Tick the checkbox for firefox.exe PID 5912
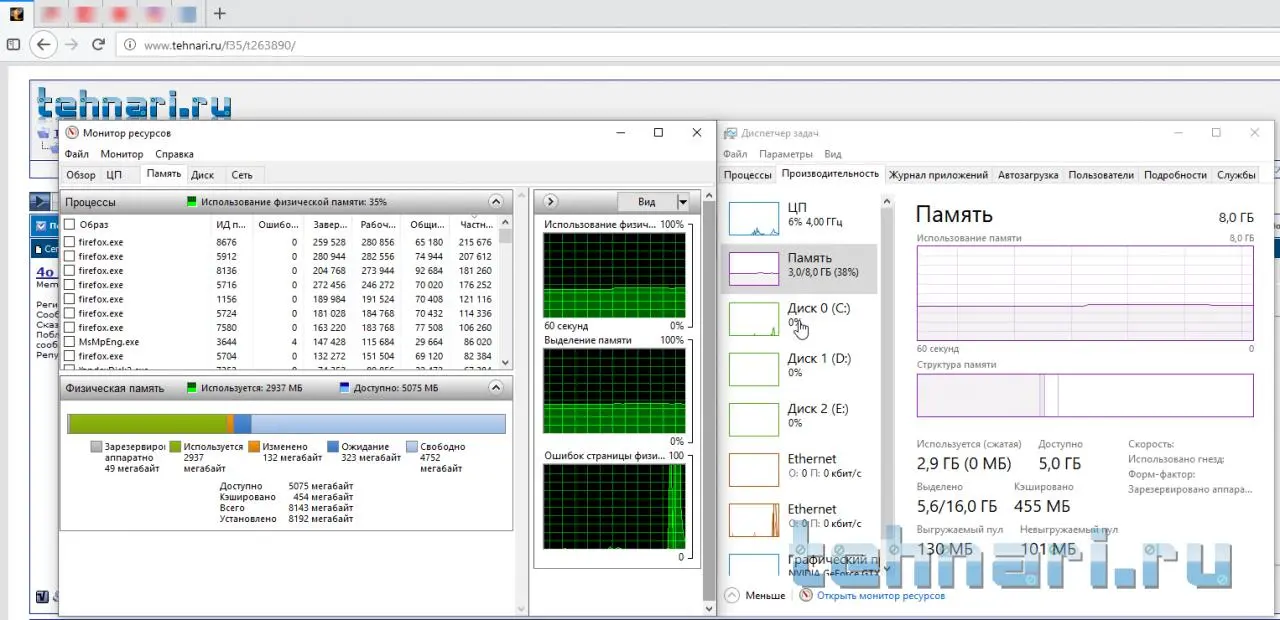The image size is (1280, 620). [69, 256]
